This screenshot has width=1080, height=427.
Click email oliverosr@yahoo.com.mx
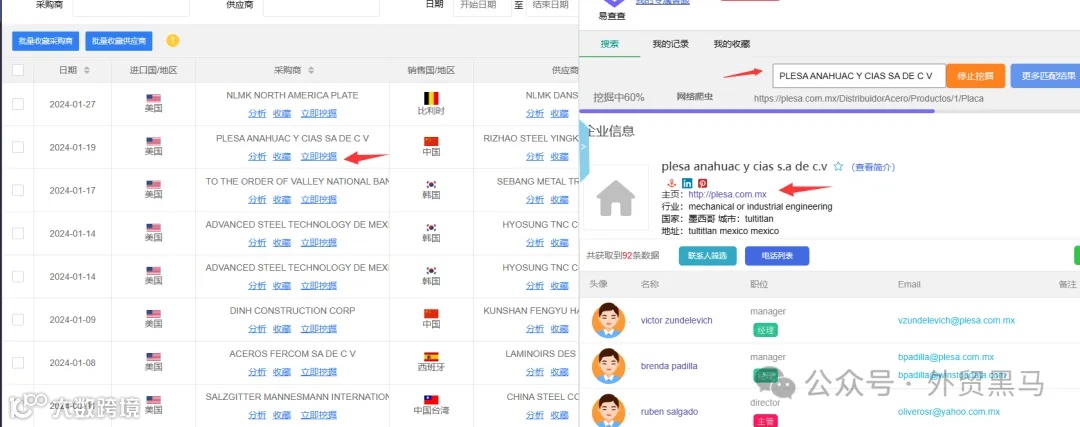[948, 411]
